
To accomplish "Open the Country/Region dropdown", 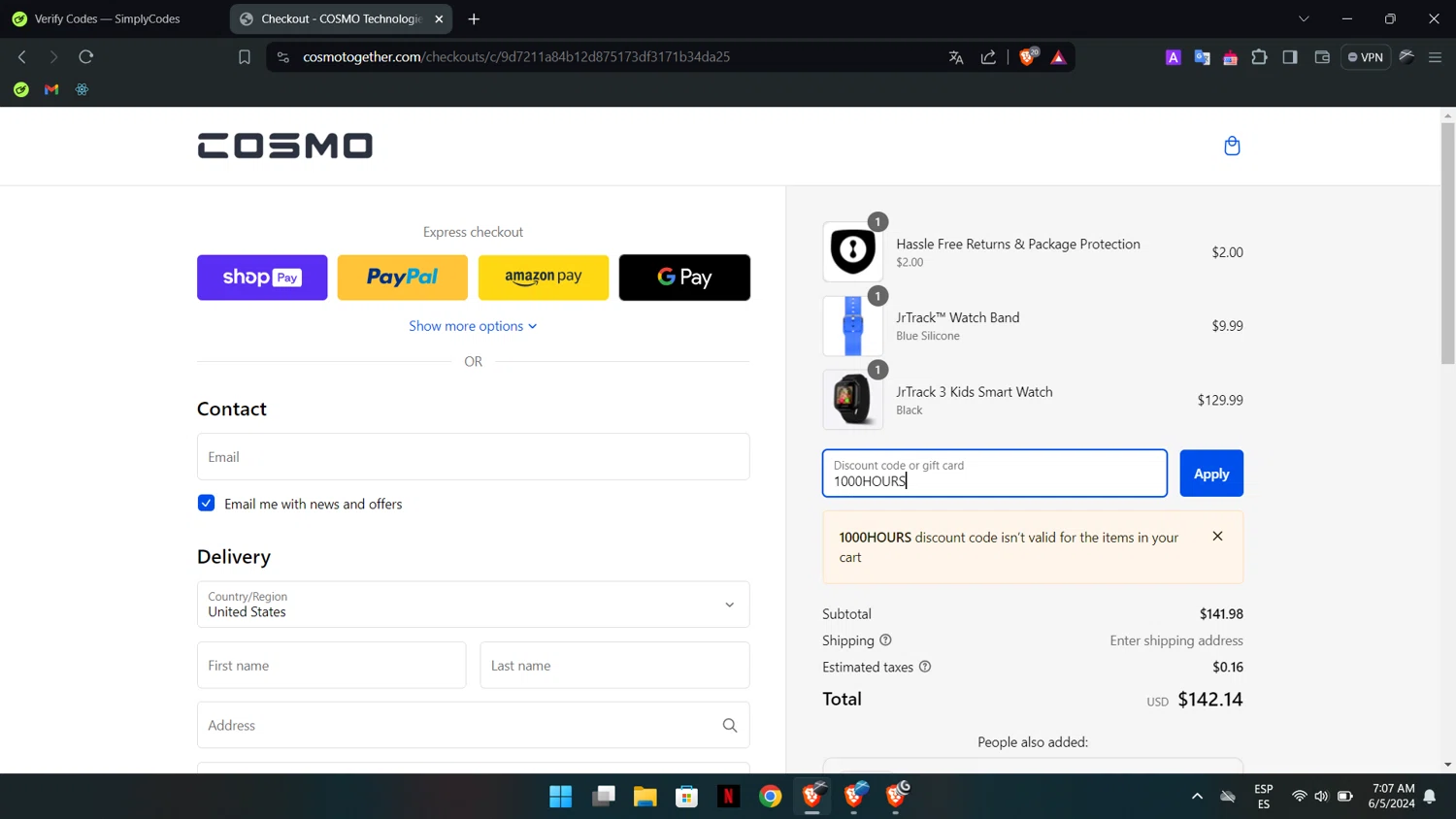I will [474, 605].
